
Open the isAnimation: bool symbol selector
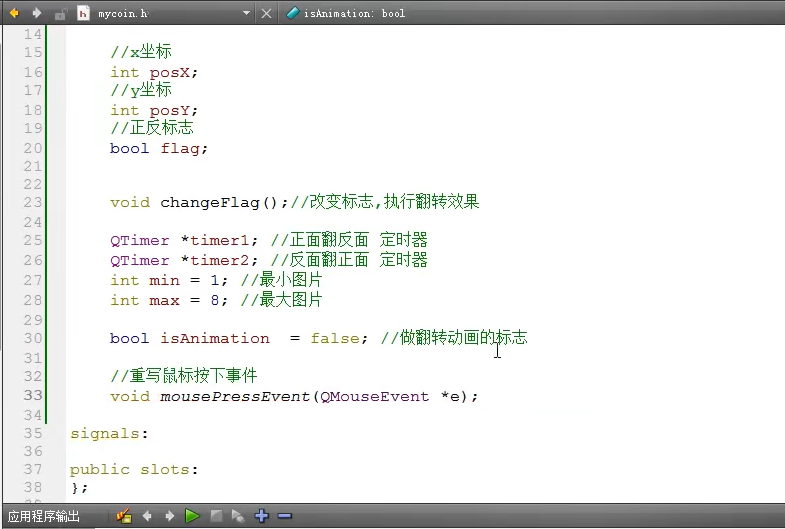click(354, 14)
